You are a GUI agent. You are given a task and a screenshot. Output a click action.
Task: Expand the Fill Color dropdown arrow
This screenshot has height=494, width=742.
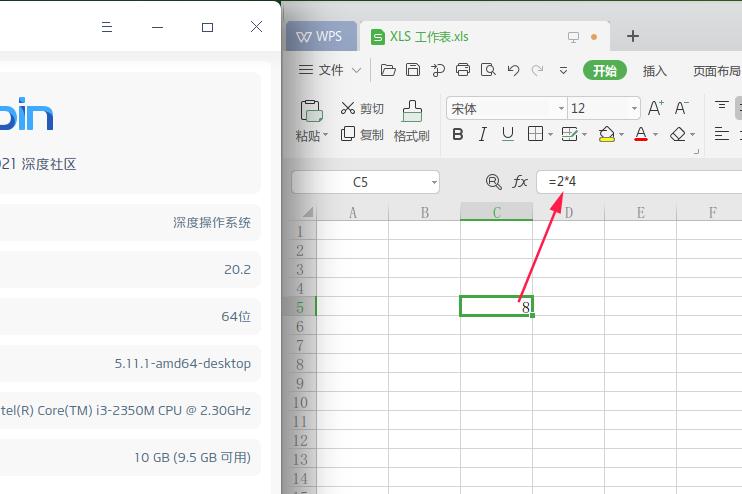(621, 135)
